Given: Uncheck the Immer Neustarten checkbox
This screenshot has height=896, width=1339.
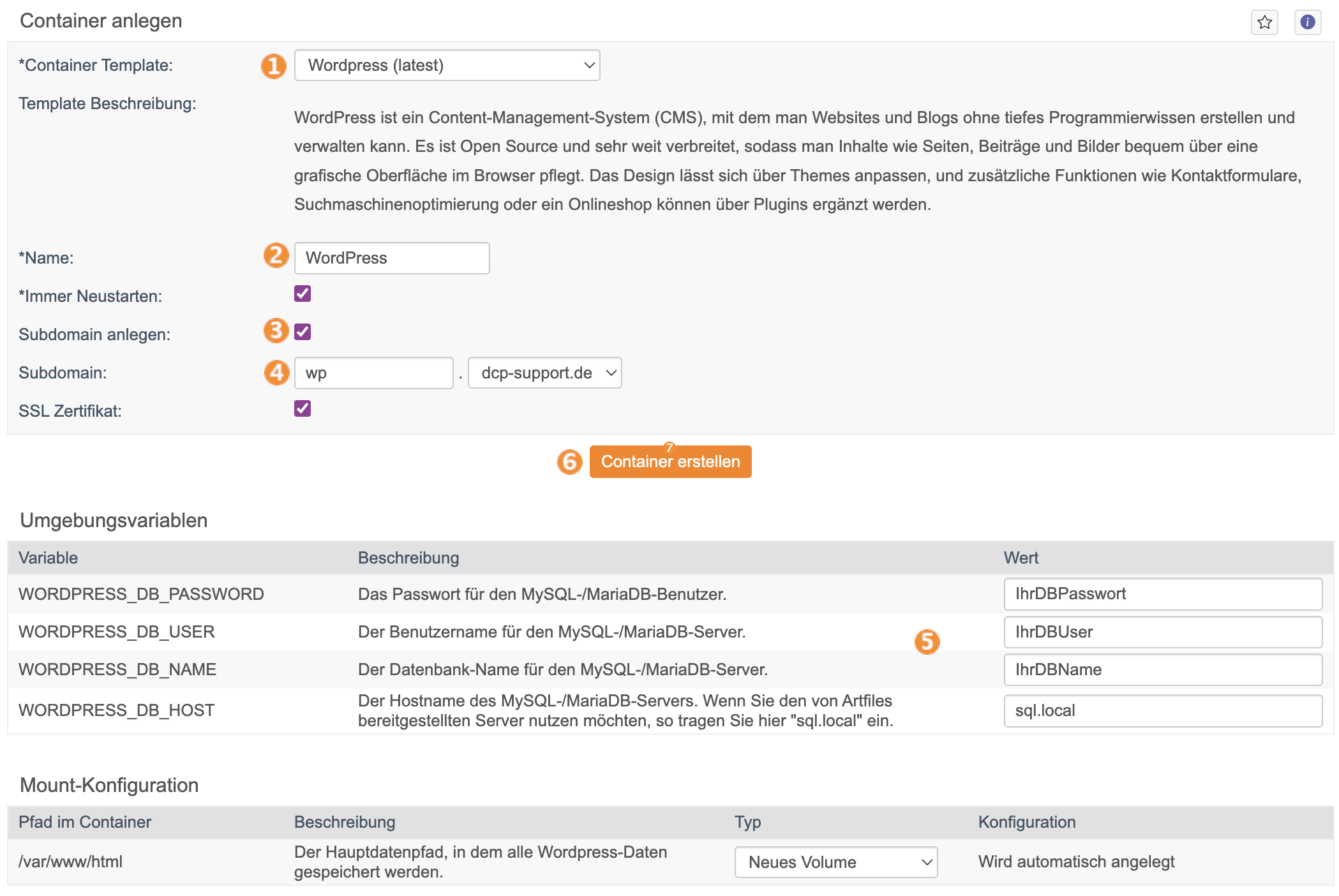Looking at the screenshot, I should [303, 294].
